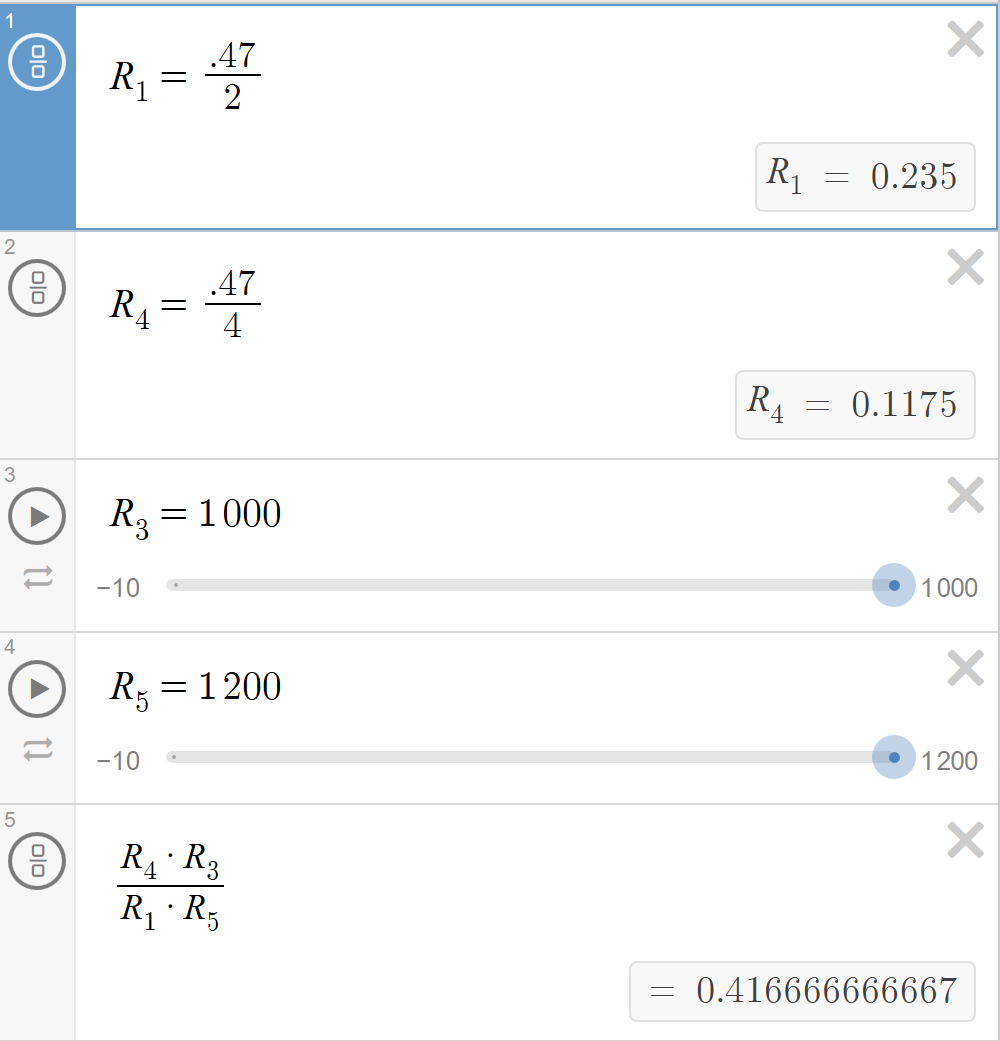Click the fraction icon for the R1 expression
Image resolution: width=1000 pixels, height=1041 pixels.
pos(37,62)
